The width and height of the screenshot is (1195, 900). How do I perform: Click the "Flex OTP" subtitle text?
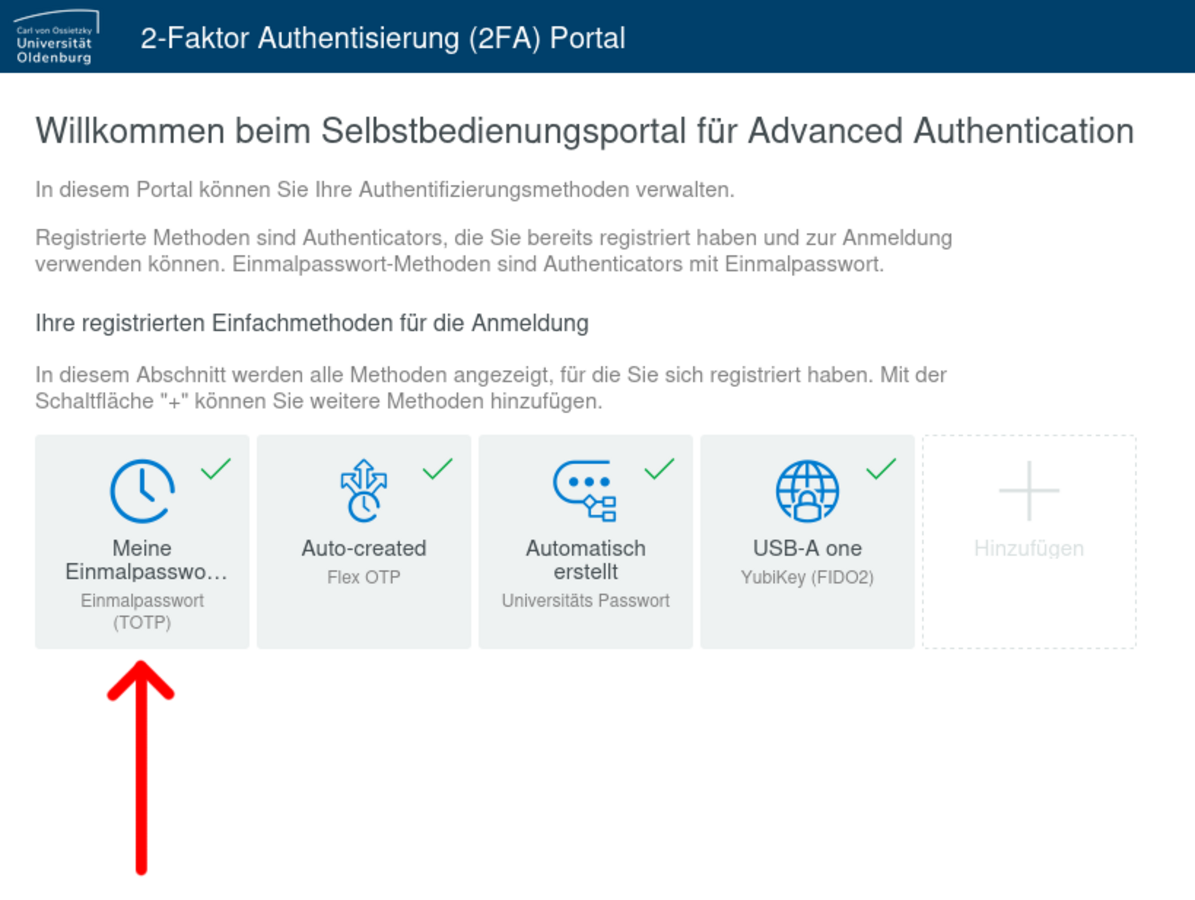364,577
